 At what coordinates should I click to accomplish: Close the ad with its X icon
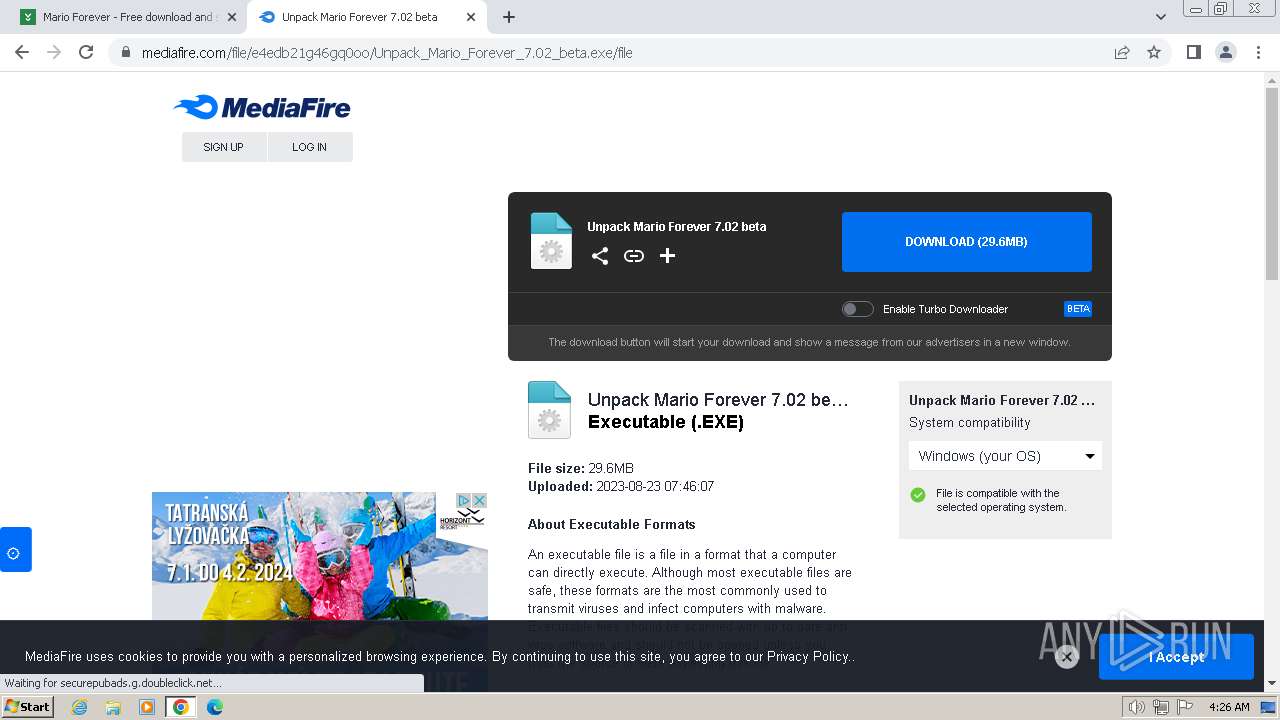pyautogui.click(x=480, y=500)
